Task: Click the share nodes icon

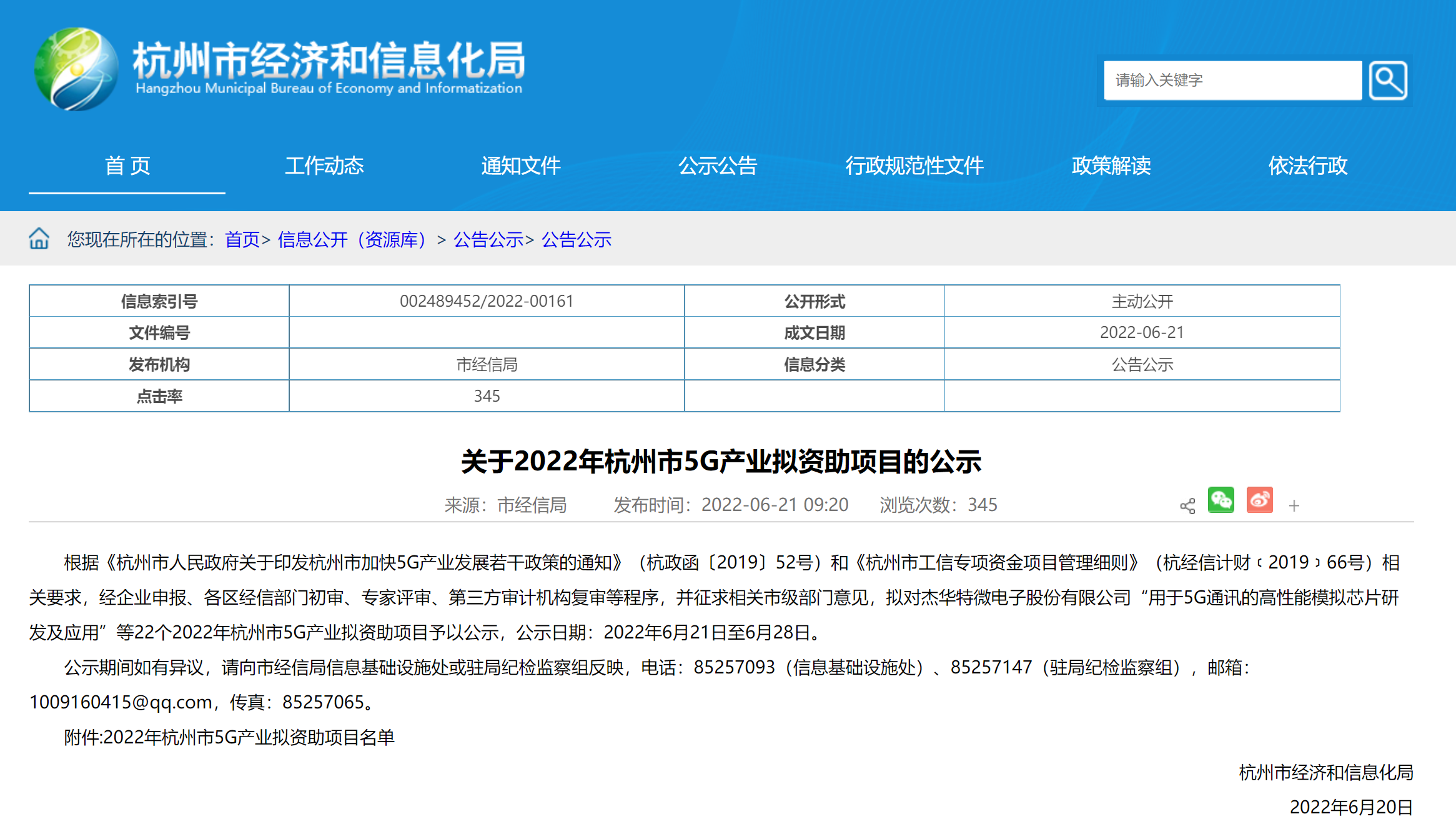Action: [x=1187, y=506]
